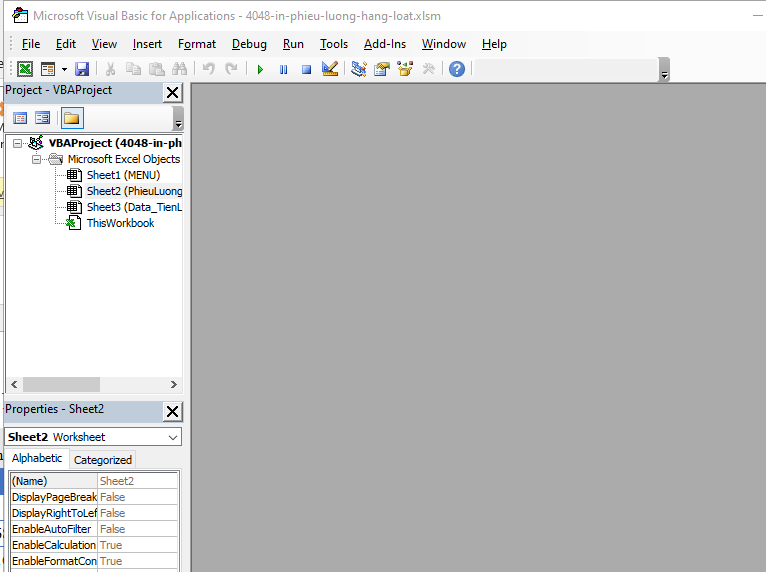766x572 pixels.
Task: Click blue Help question mark icon
Action: pyautogui.click(x=457, y=69)
